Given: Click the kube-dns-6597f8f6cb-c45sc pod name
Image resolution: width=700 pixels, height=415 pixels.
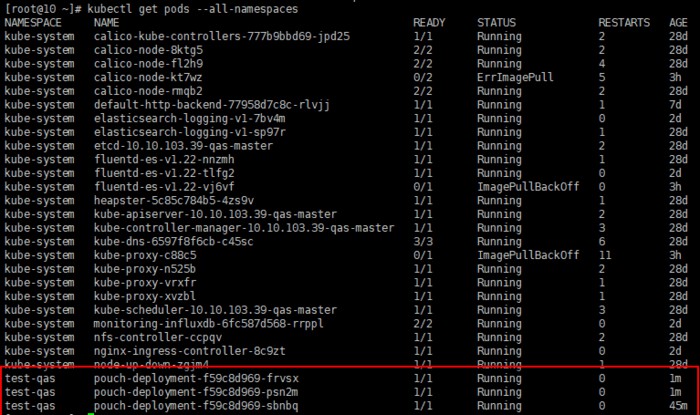Looking at the screenshot, I should [x=173, y=242].
